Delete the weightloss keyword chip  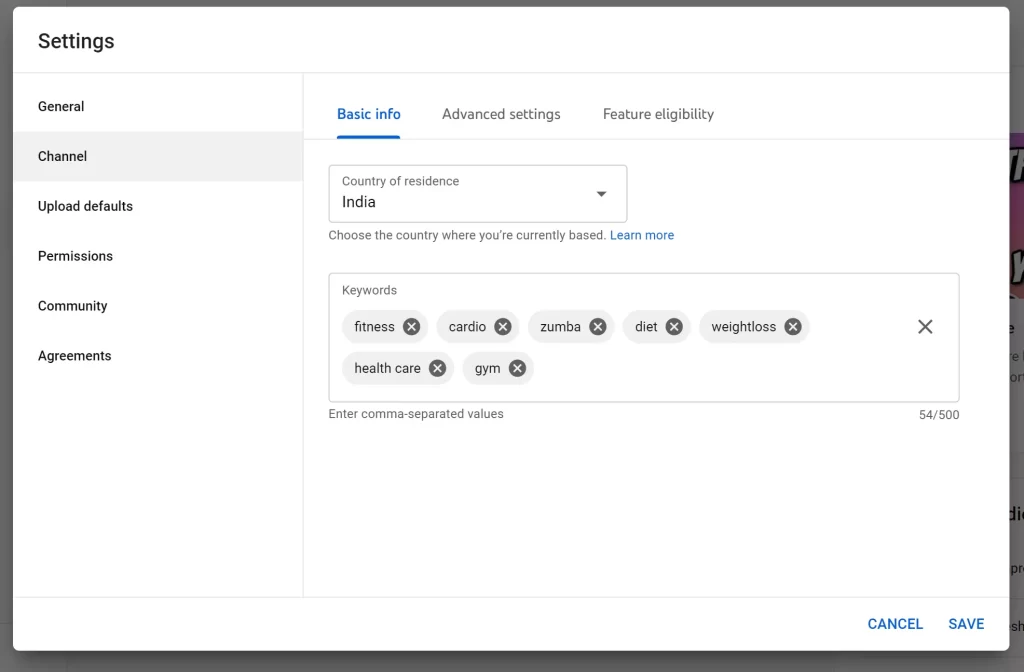(x=793, y=327)
